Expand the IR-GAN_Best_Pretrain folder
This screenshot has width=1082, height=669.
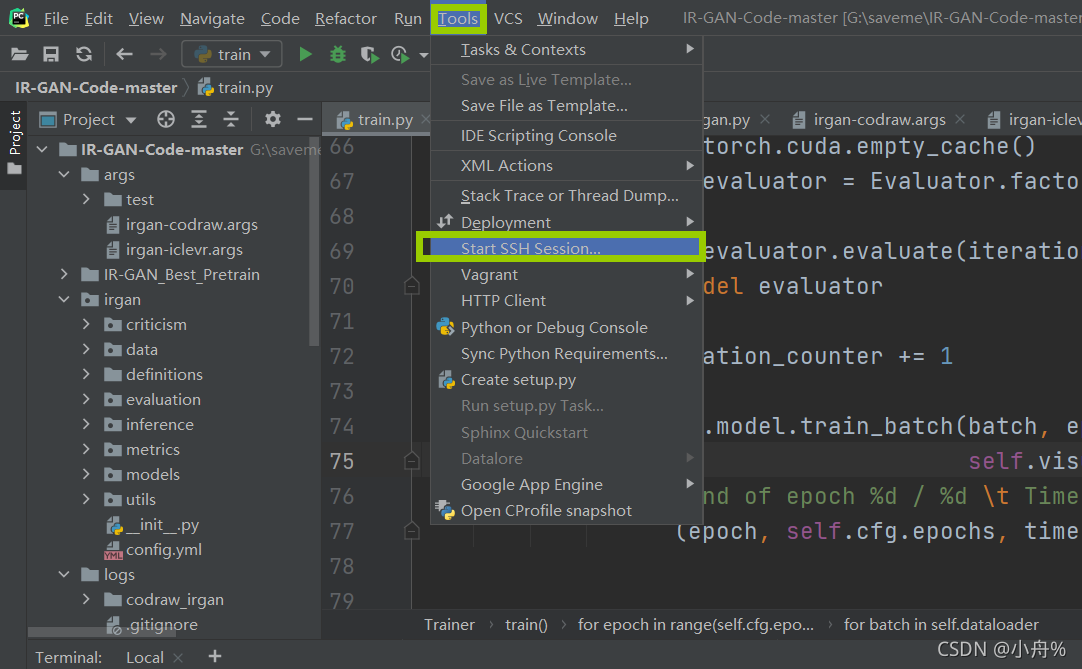pyautogui.click(x=64, y=274)
